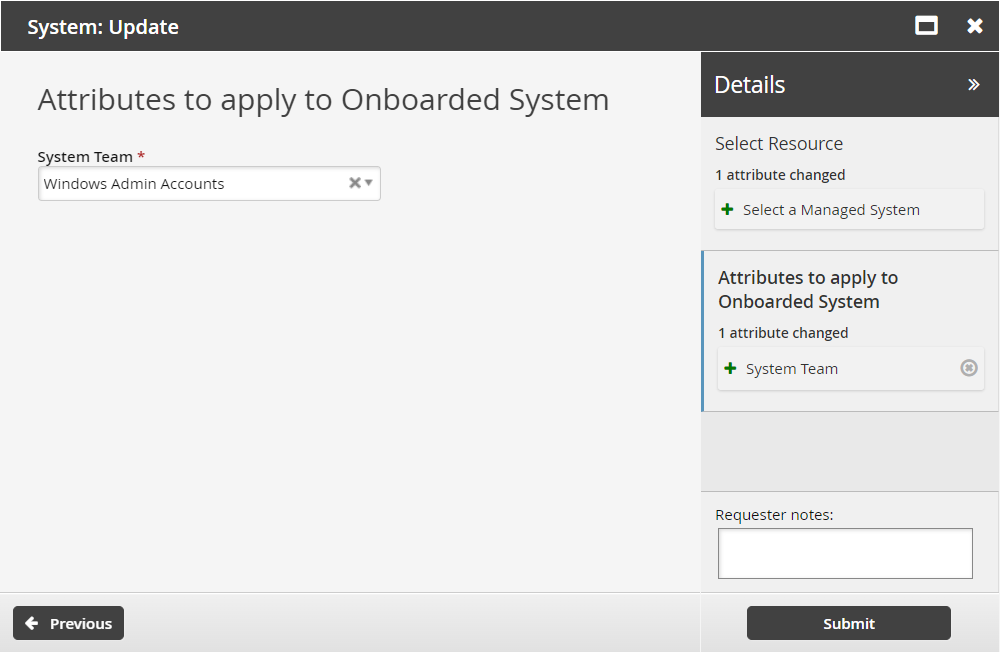Click the System Team field label
Viewport: 1000px width, 652px height.
coord(85,157)
